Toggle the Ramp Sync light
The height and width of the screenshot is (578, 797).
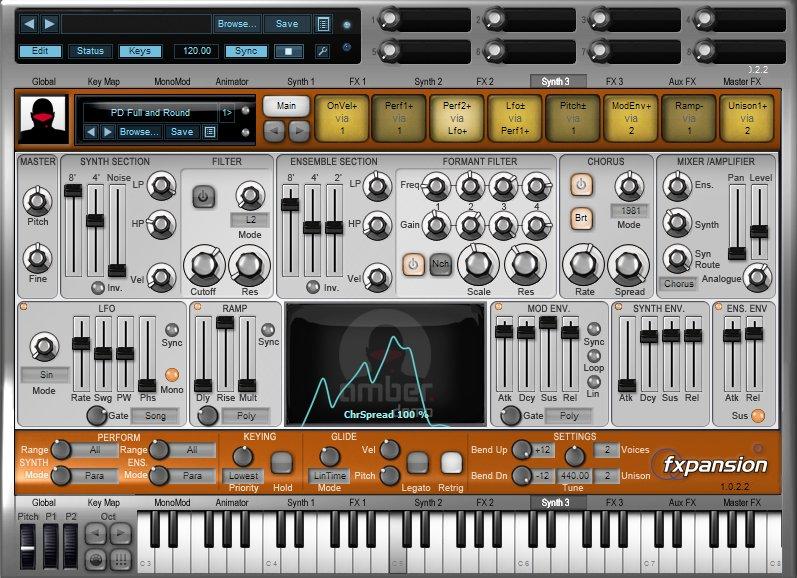pos(268,329)
